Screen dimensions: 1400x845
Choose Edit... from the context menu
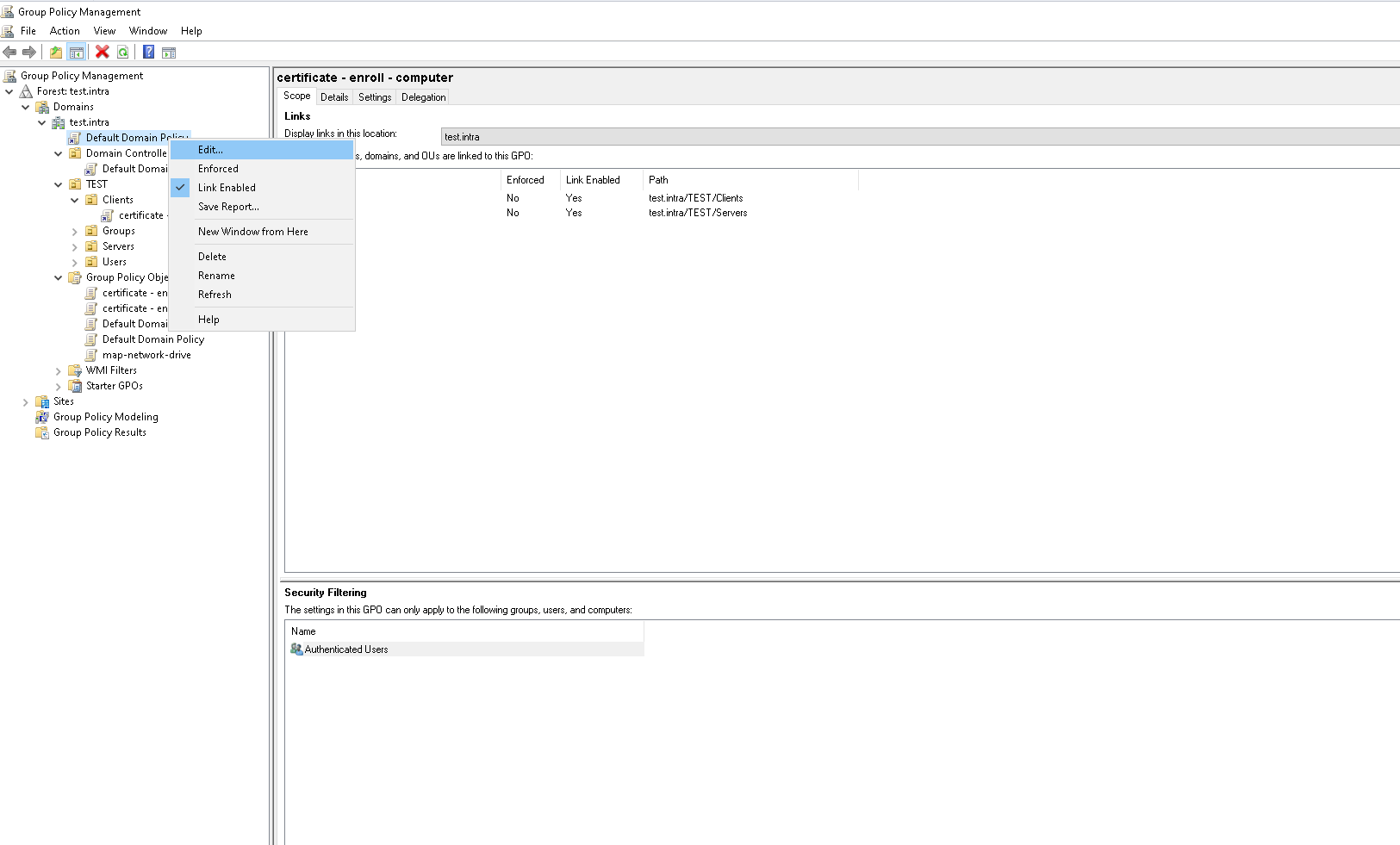(x=210, y=150)
